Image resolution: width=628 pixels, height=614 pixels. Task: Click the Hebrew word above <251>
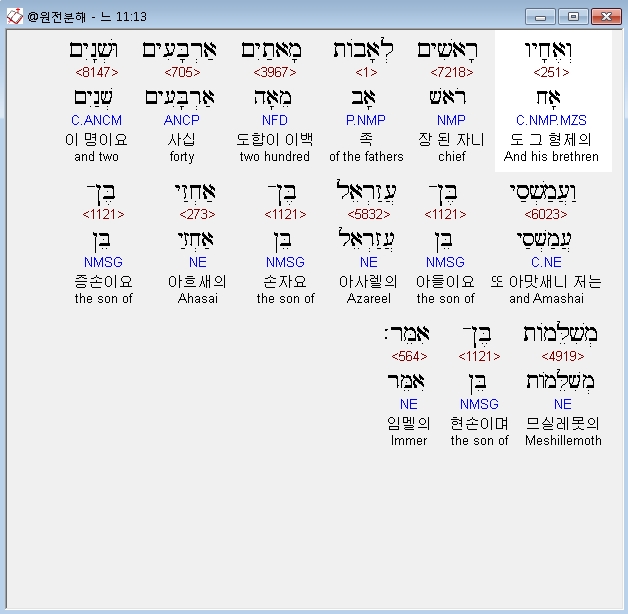tap(548, 50)
